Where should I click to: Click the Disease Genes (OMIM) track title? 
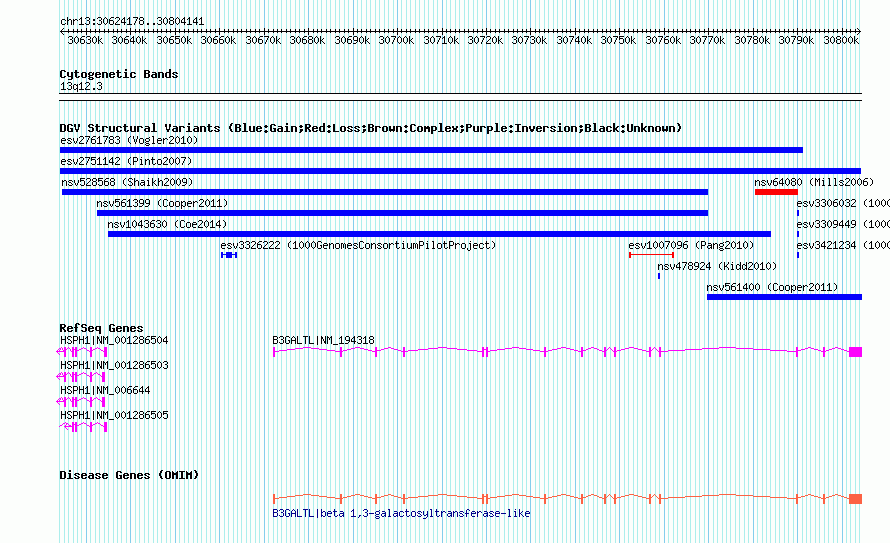click(129, 475)
